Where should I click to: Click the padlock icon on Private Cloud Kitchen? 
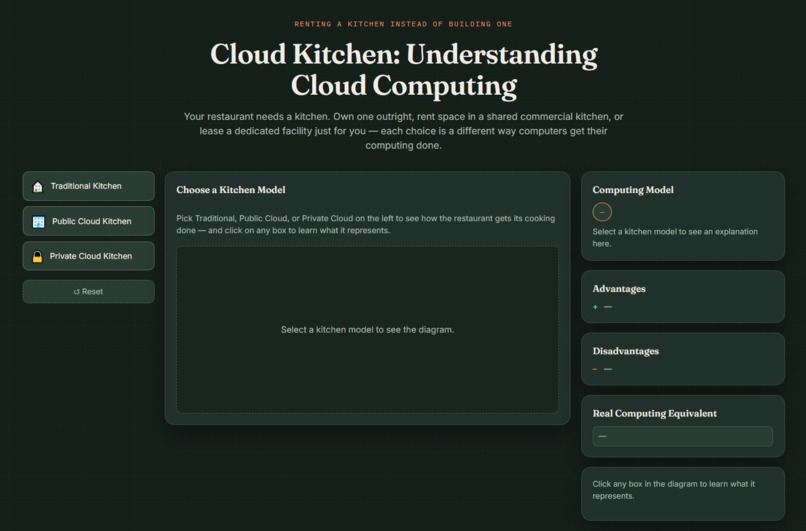pyautogui.click(x=38, y=257)
